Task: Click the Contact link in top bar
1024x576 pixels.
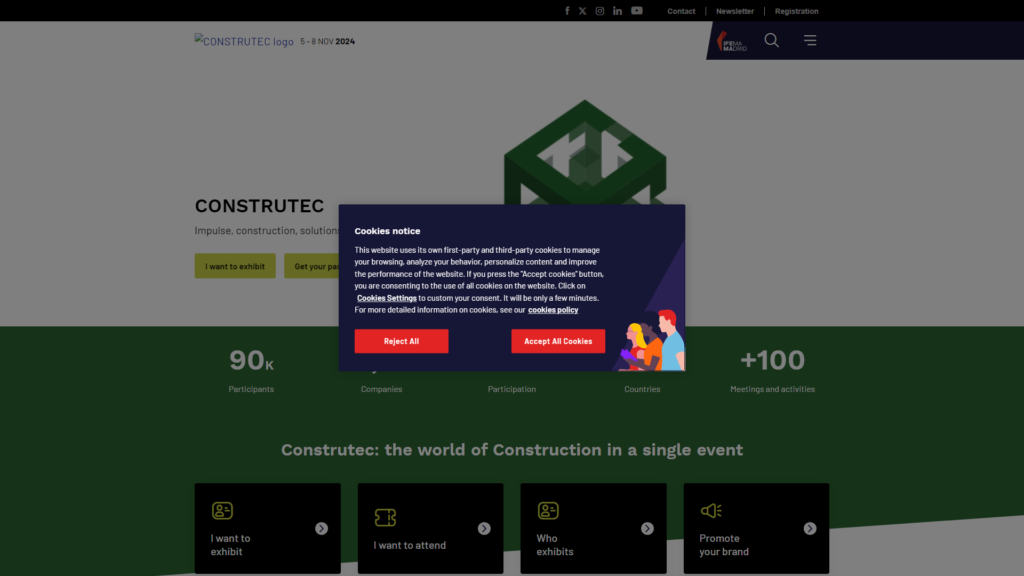Action: 681,11
